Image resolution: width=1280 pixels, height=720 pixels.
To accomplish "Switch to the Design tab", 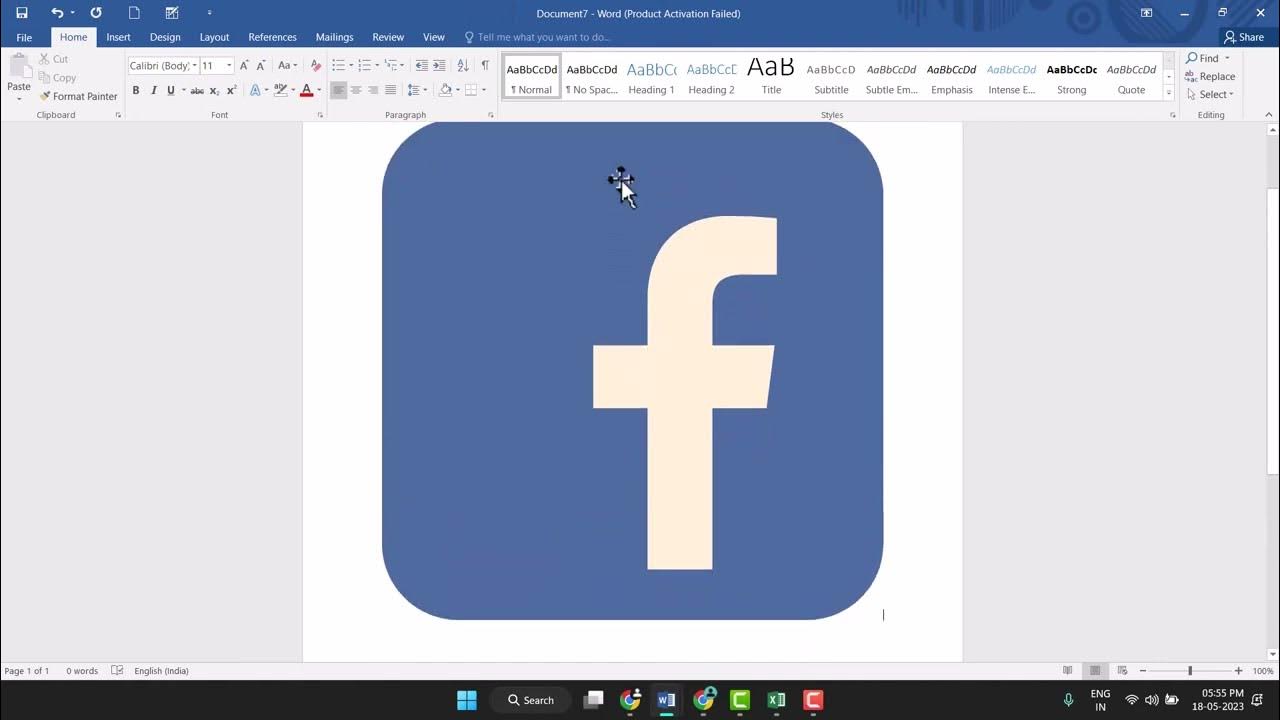I will [165, 37].
